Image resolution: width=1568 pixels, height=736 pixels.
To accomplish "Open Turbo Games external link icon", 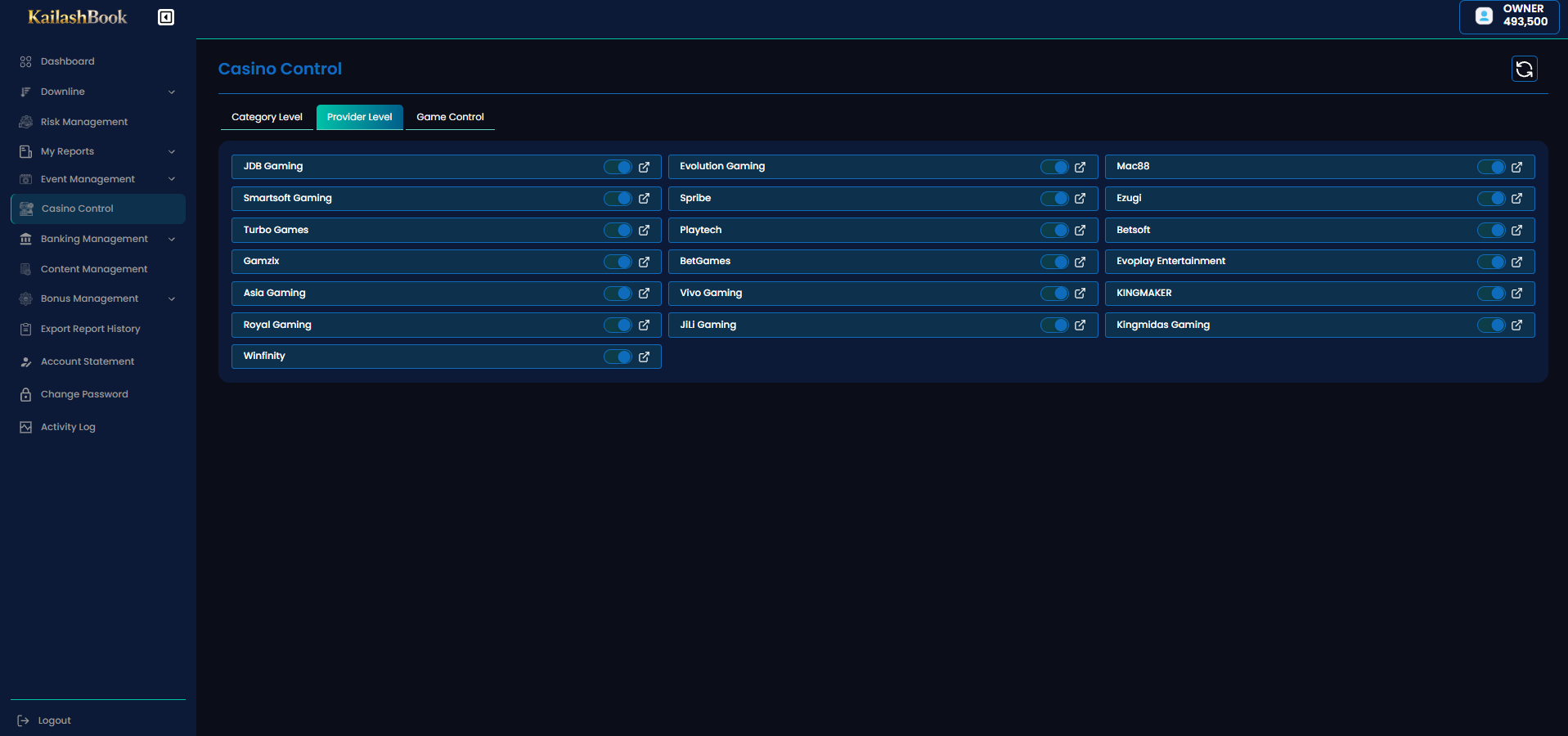I will click(x=644, y=231).
